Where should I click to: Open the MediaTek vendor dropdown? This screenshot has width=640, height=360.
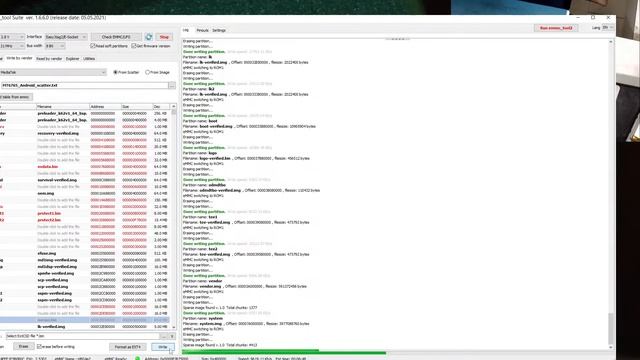tap(53, 72)
